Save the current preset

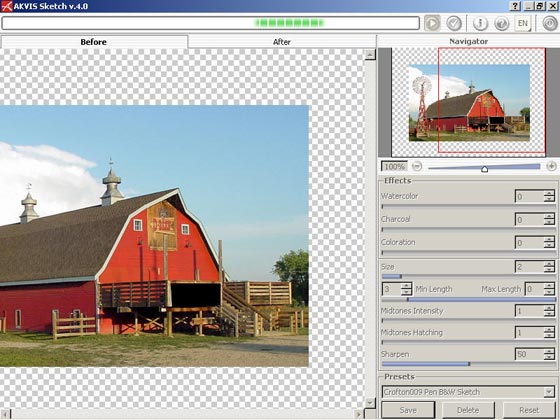coord(408,410)
